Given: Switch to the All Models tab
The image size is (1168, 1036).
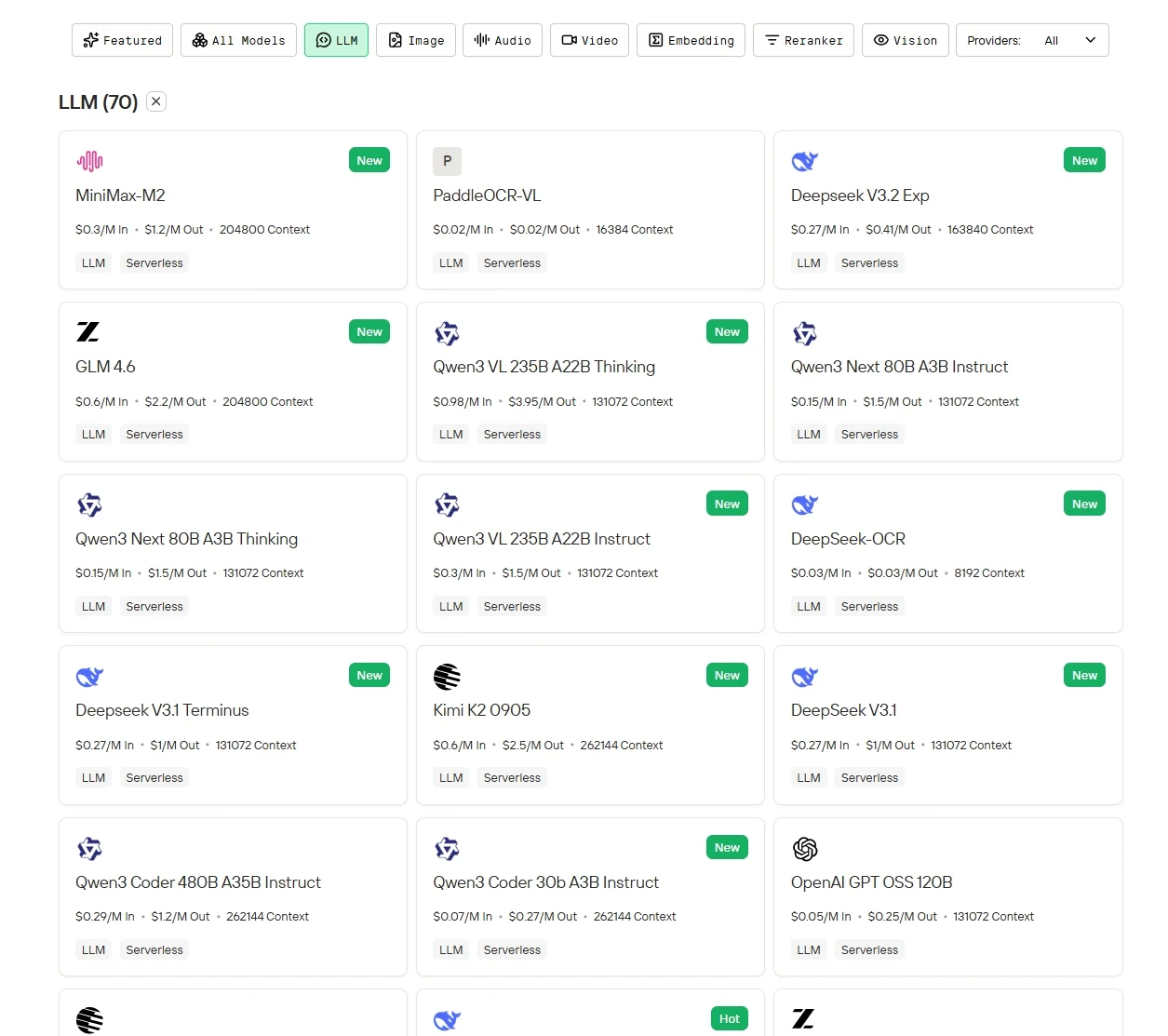Looking at the screenshot, I should point(238,40).
